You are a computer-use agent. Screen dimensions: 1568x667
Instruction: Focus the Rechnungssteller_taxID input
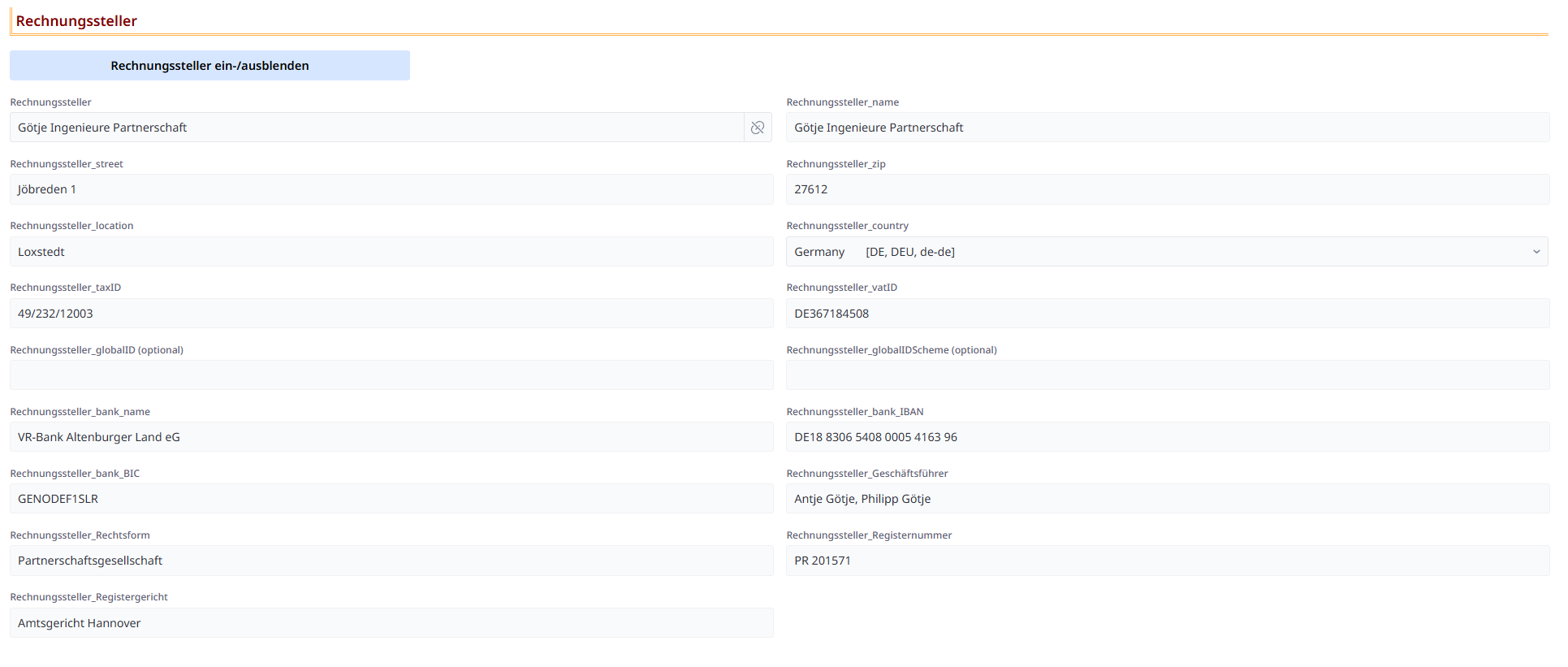391,314
